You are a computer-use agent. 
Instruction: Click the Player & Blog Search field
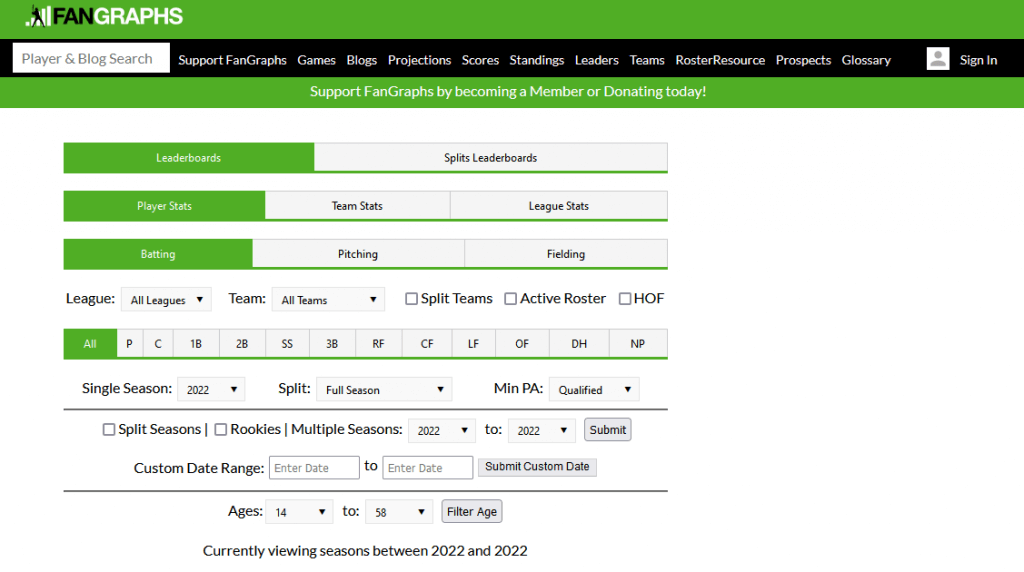tap(91, 59)
